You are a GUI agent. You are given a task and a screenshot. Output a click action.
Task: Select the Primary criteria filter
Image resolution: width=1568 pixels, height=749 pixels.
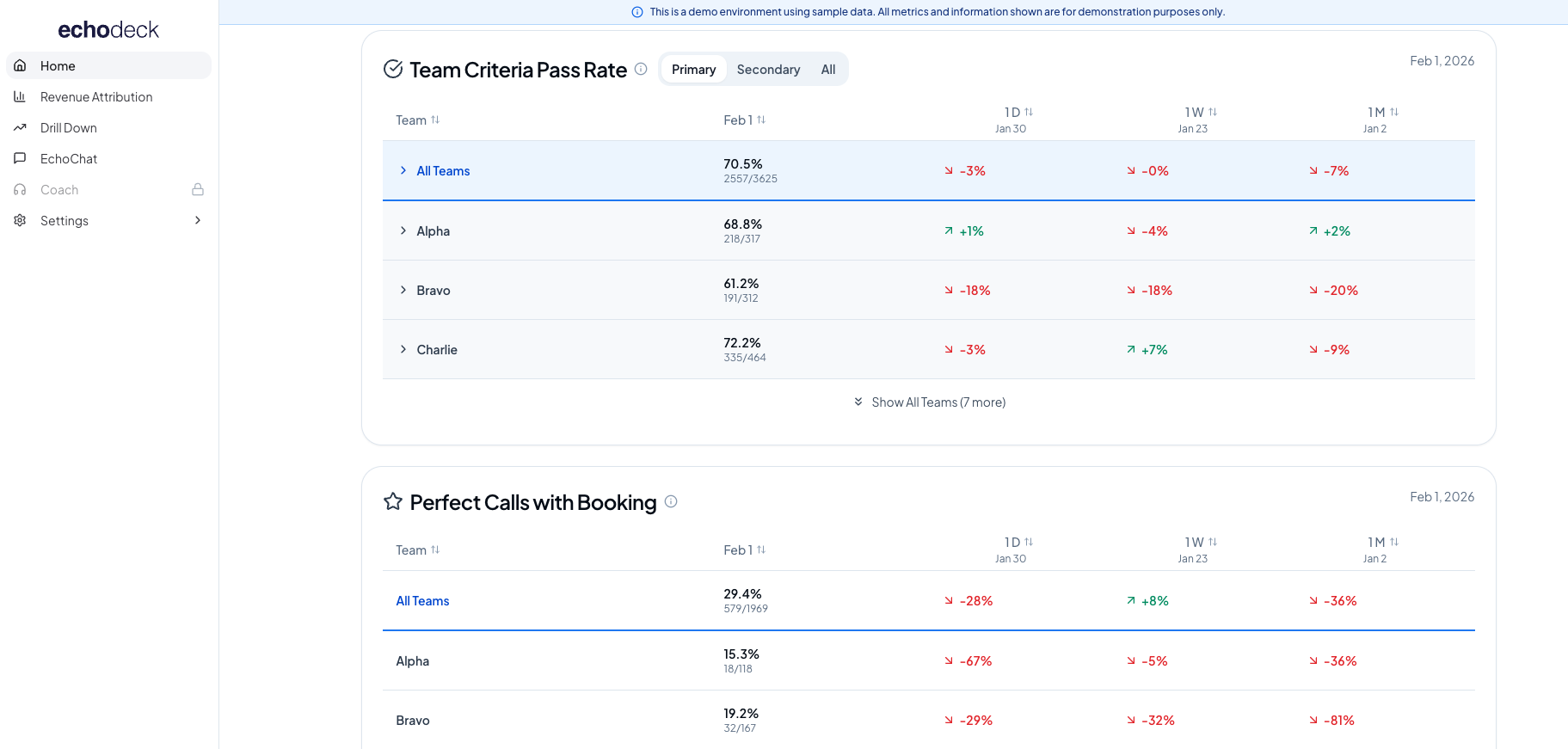[x=693, y=70]
